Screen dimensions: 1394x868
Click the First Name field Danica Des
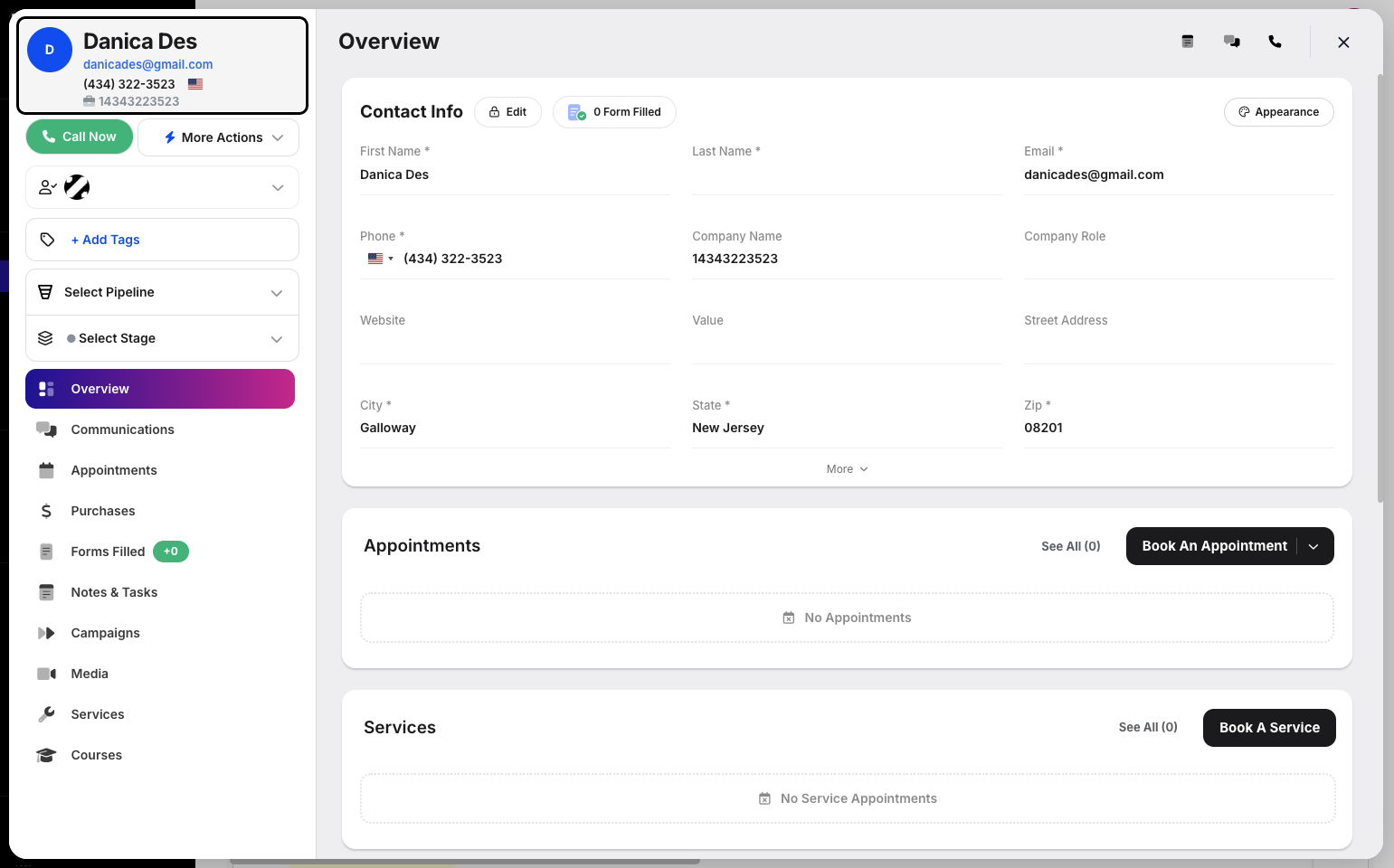click(515, 175)
